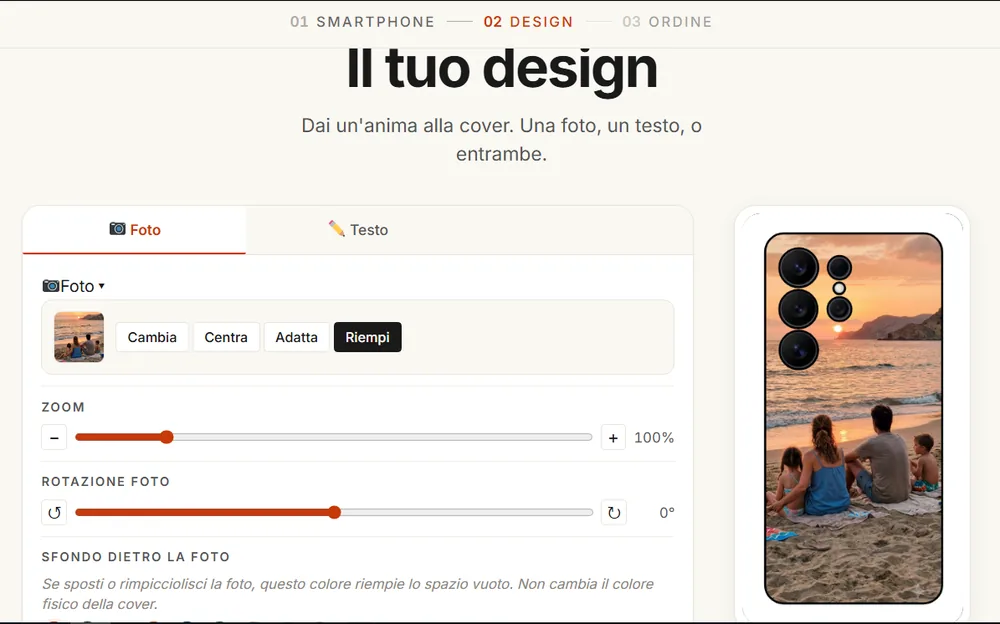The image size is (1000, 624).
Task: Select the Riempi fill mode
Action: click(367, 337)
